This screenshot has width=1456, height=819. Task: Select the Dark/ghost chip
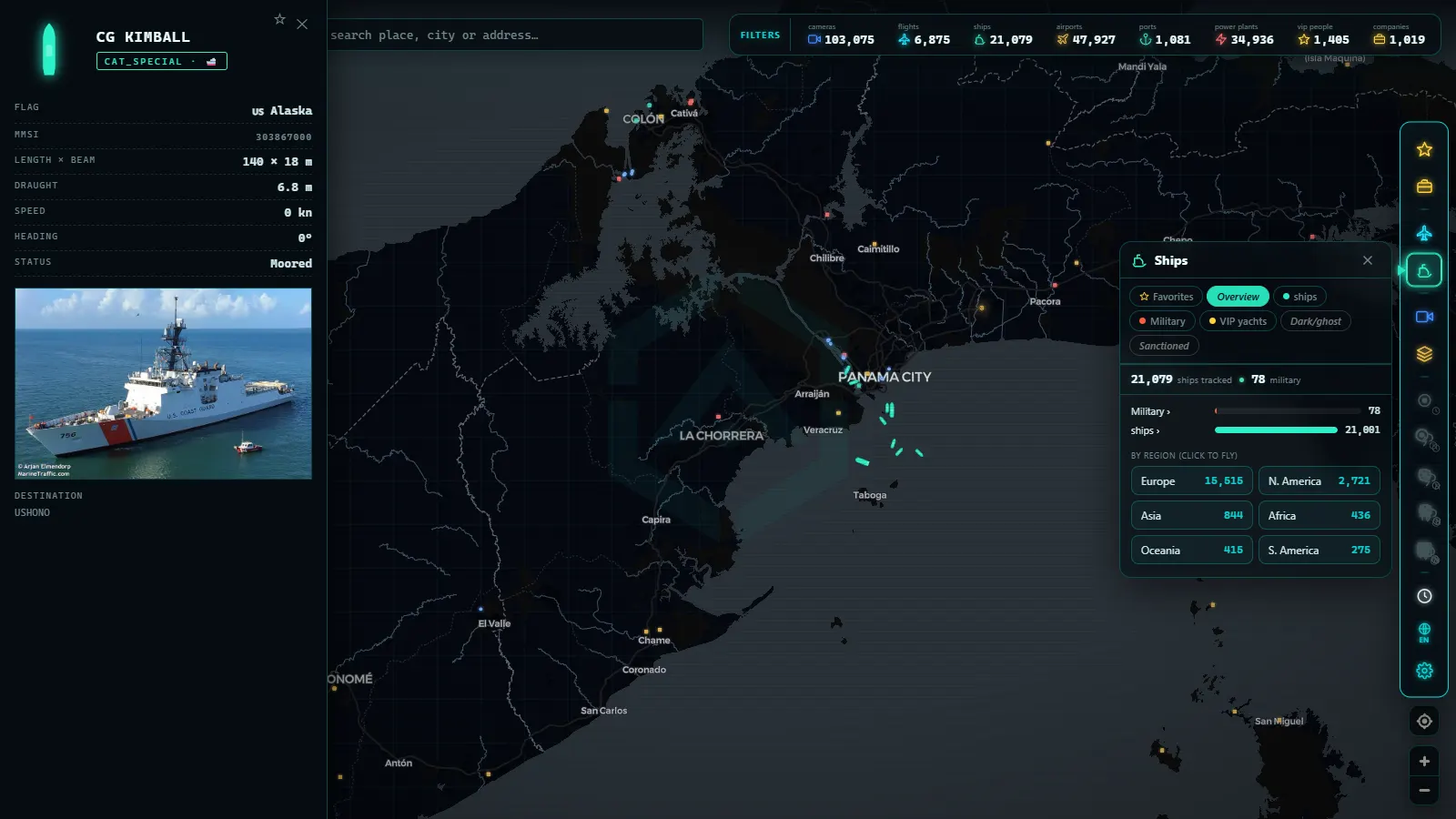pos(1316,321)
